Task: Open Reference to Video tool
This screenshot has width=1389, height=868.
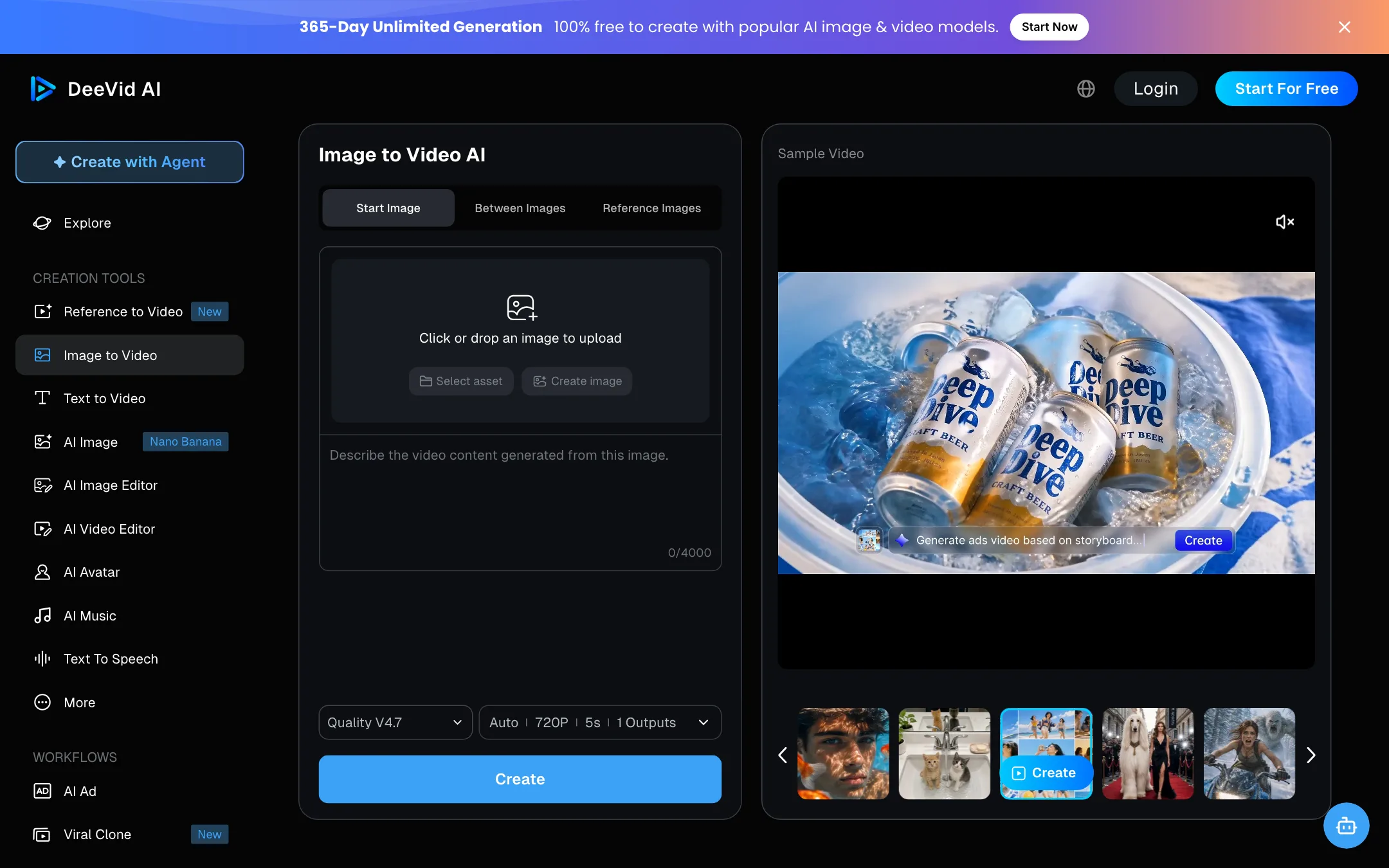Action: [130, 312]
